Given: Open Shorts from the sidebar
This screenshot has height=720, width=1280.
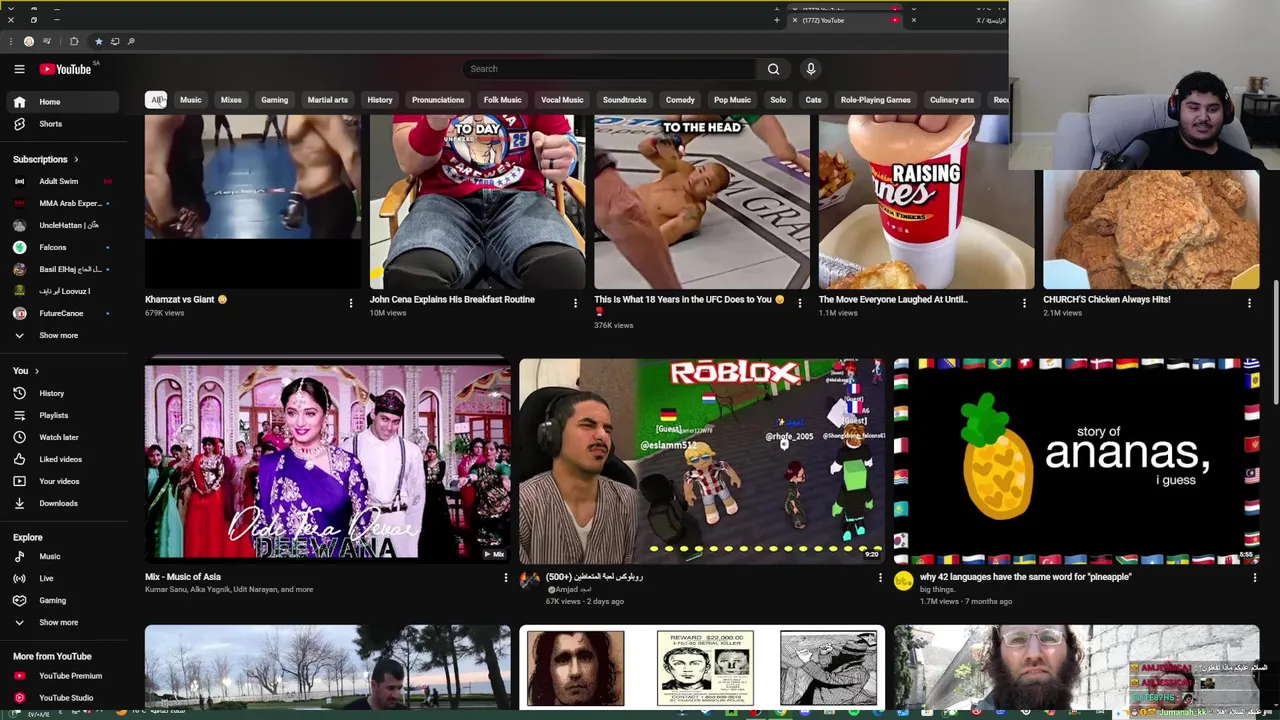Looking at the screenshot, I should click(64, 124).
